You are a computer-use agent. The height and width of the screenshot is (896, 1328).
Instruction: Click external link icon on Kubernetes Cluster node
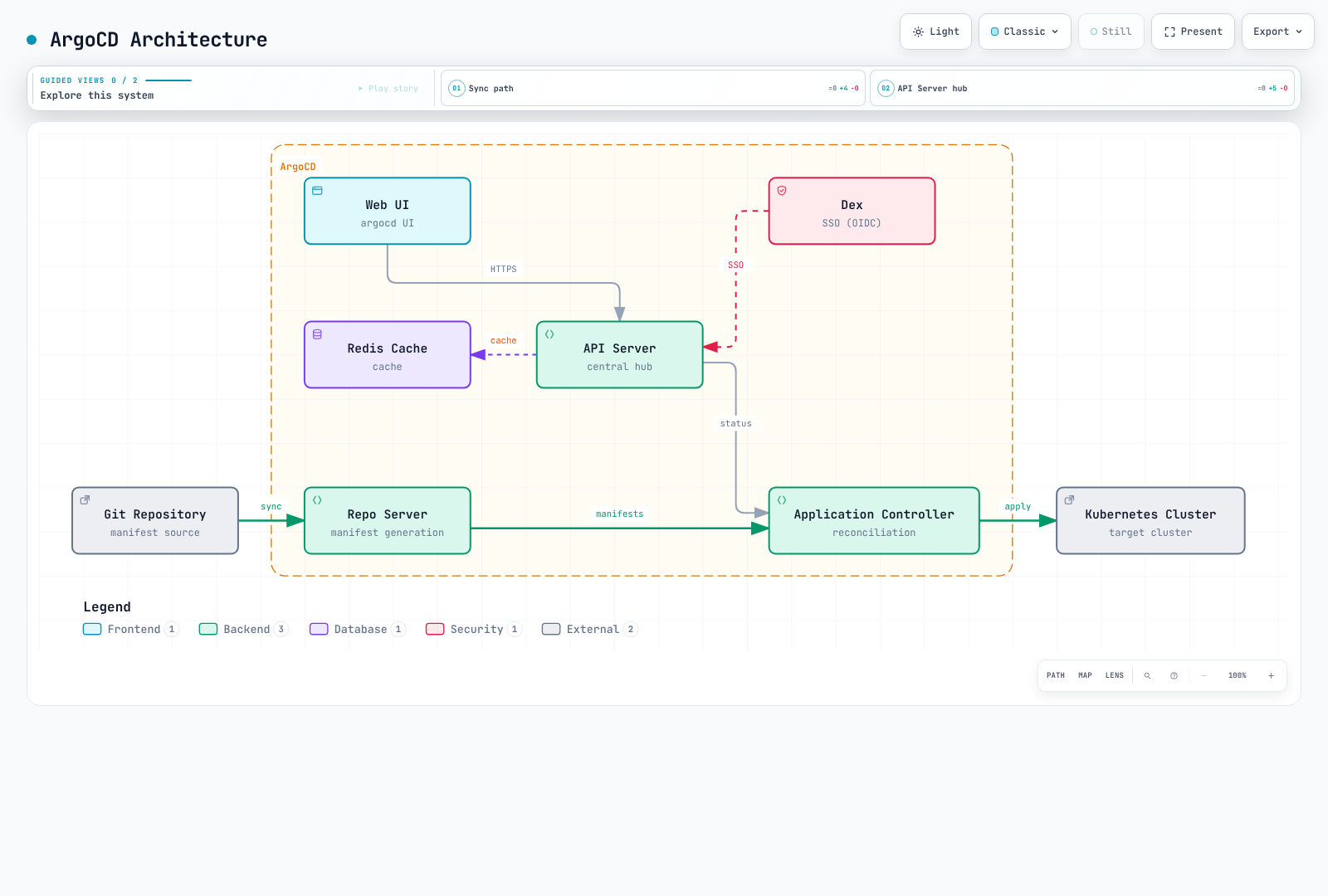click(x=1069, y=500)
